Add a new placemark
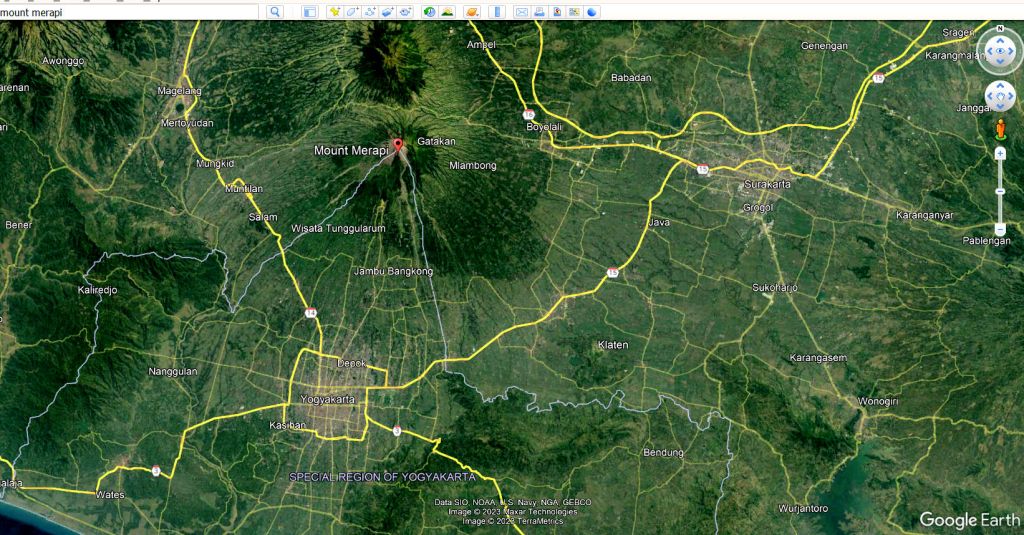The height and width of the screenshot is (535, 1024). coord(335,12)
